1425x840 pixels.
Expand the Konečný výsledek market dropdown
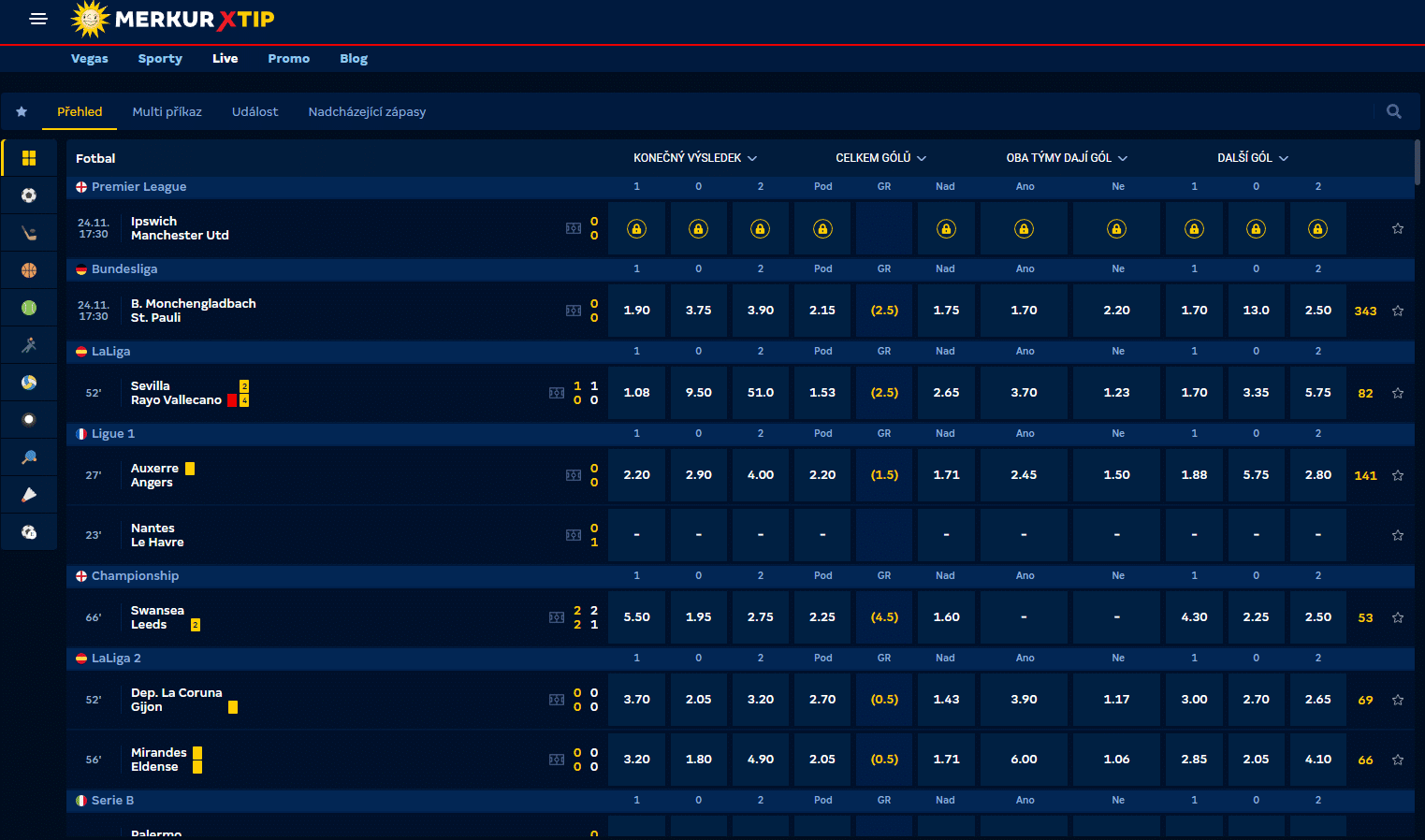click(x=695, y=158)
